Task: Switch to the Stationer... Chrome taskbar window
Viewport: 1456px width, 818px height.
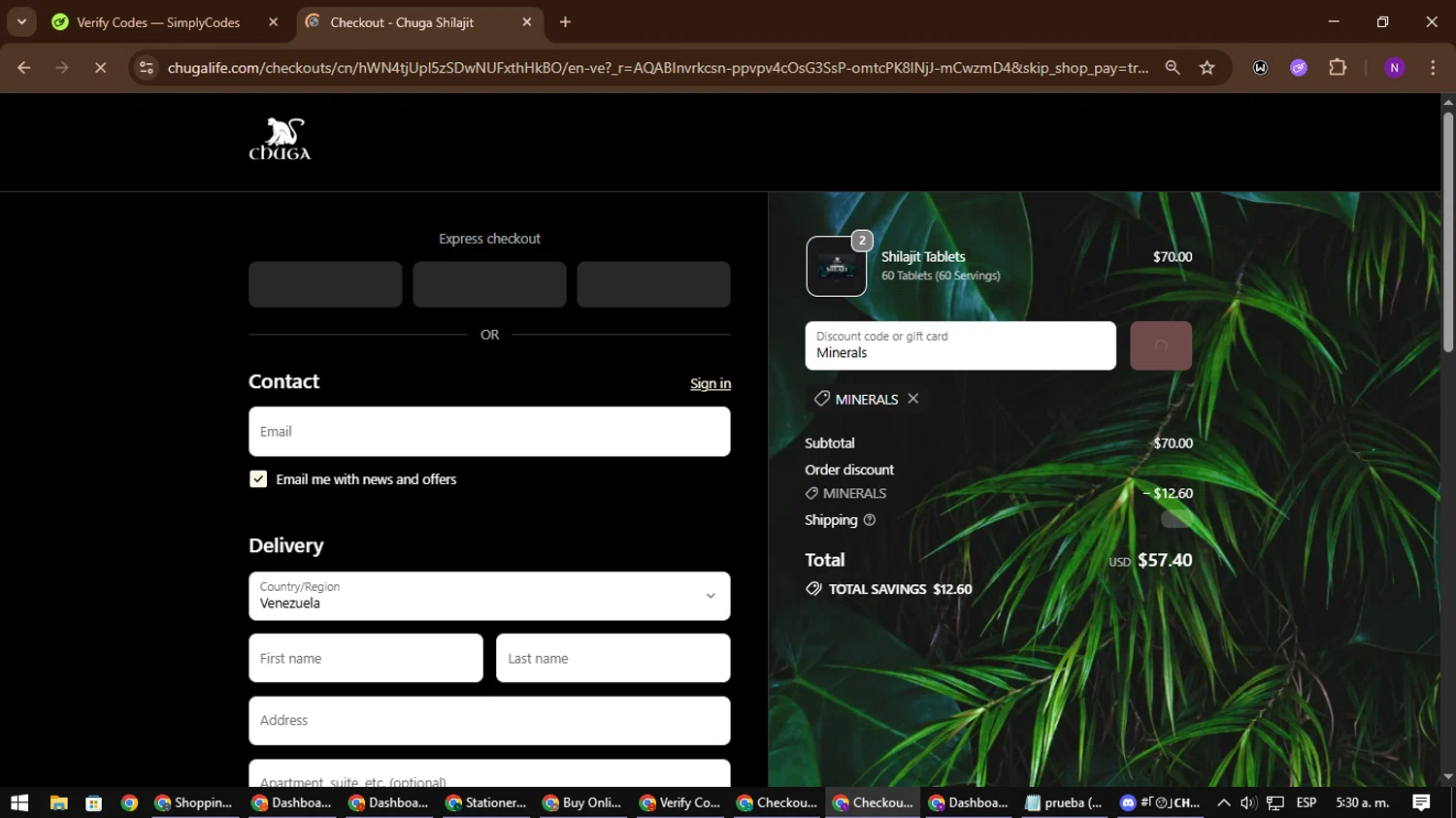Action: [485, 802]
